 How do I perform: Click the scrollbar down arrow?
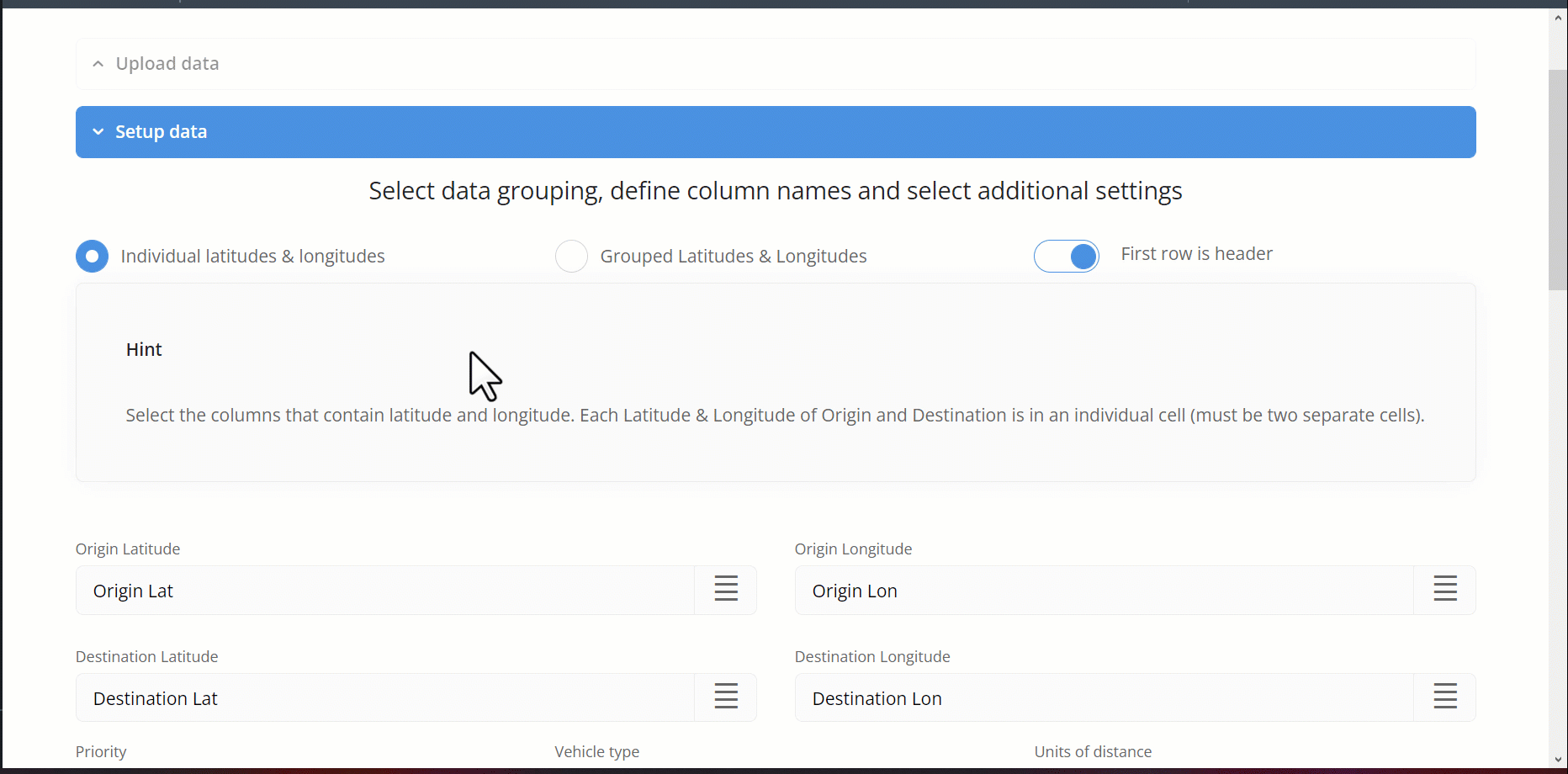coord(1558,760)
